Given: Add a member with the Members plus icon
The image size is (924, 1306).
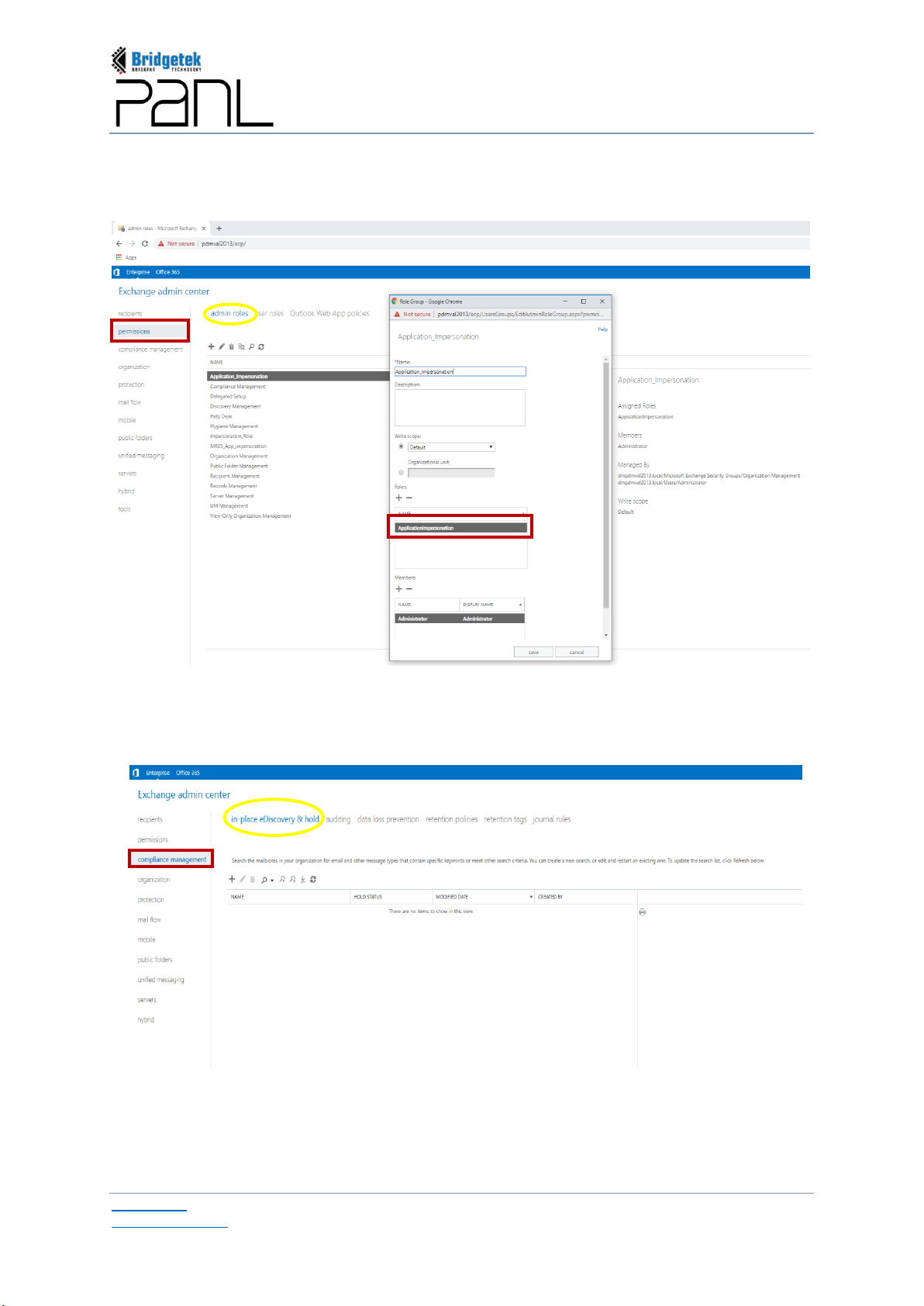Looking at the screenshot, I should click(399, 589).
